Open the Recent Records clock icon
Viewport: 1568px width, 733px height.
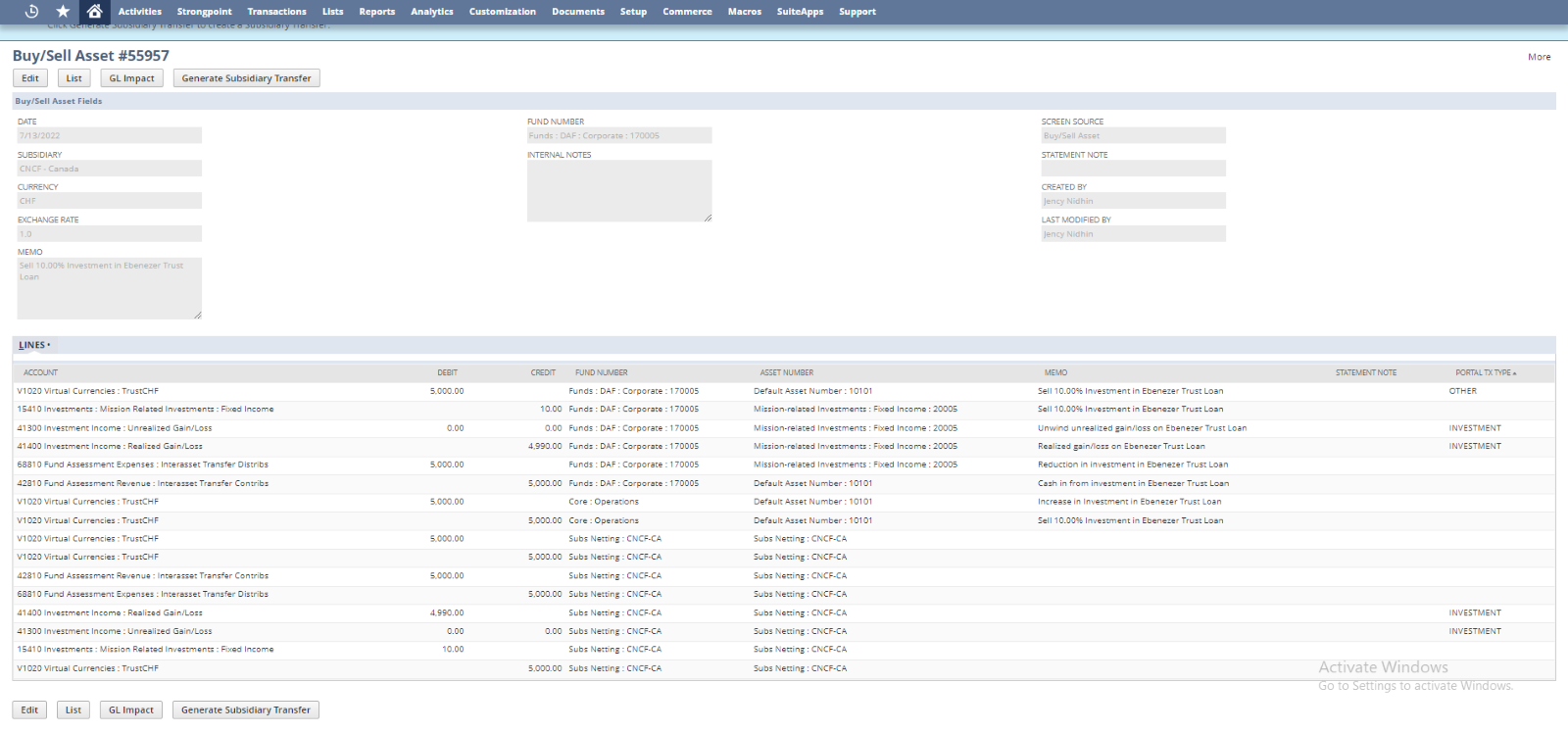(x=31, y=12)
